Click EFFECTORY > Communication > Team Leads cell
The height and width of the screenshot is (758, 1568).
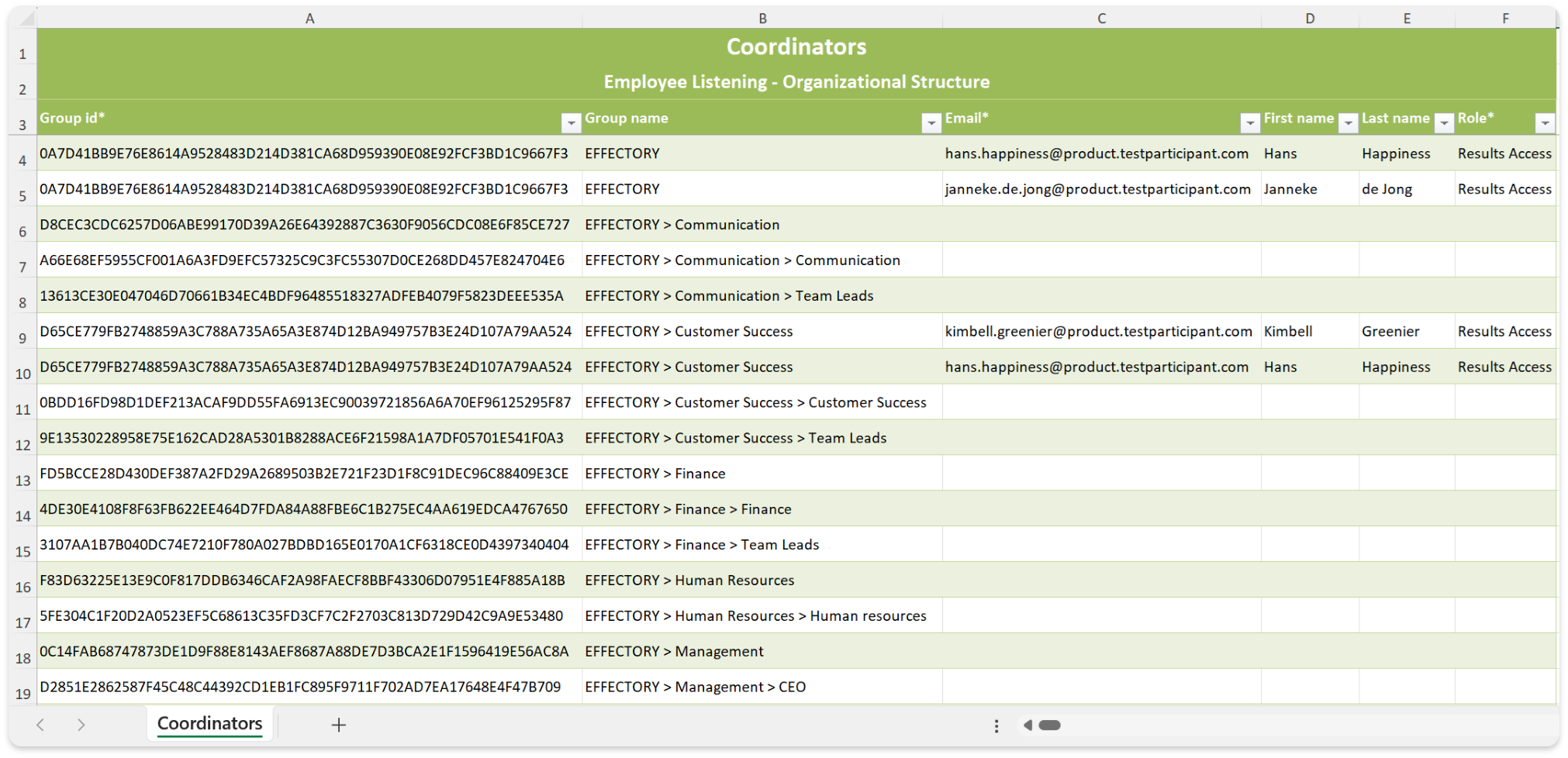(x=762, y=296)
